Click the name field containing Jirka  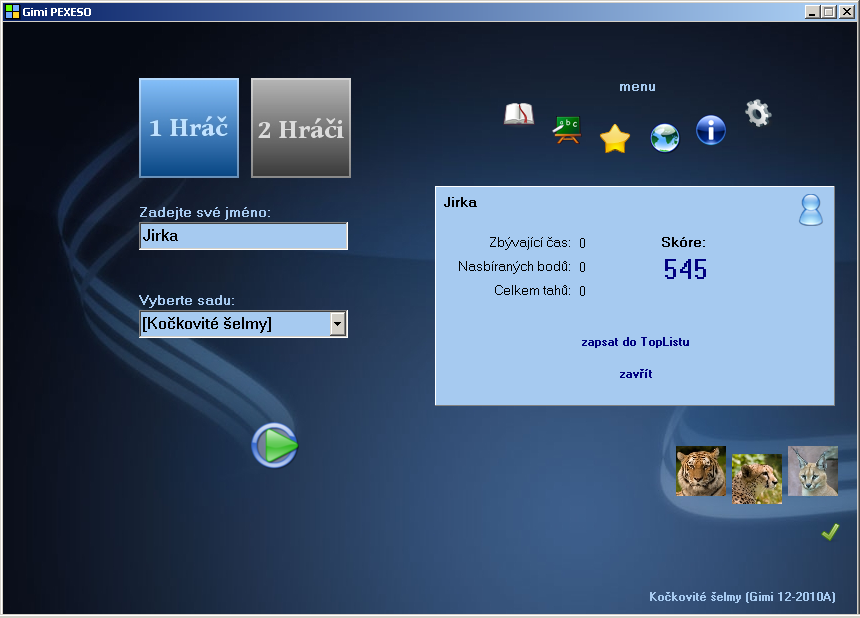tap(244, 236)
